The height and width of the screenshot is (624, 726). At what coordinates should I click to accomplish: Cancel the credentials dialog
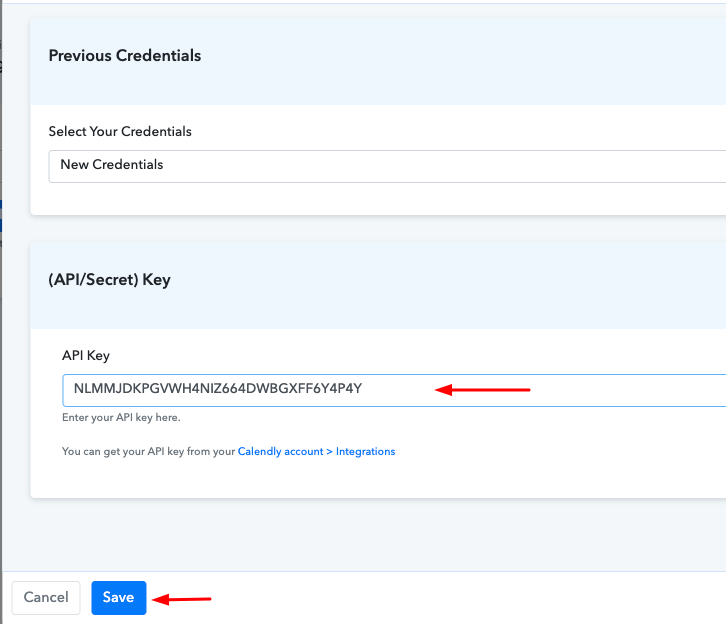pos(46,598)
